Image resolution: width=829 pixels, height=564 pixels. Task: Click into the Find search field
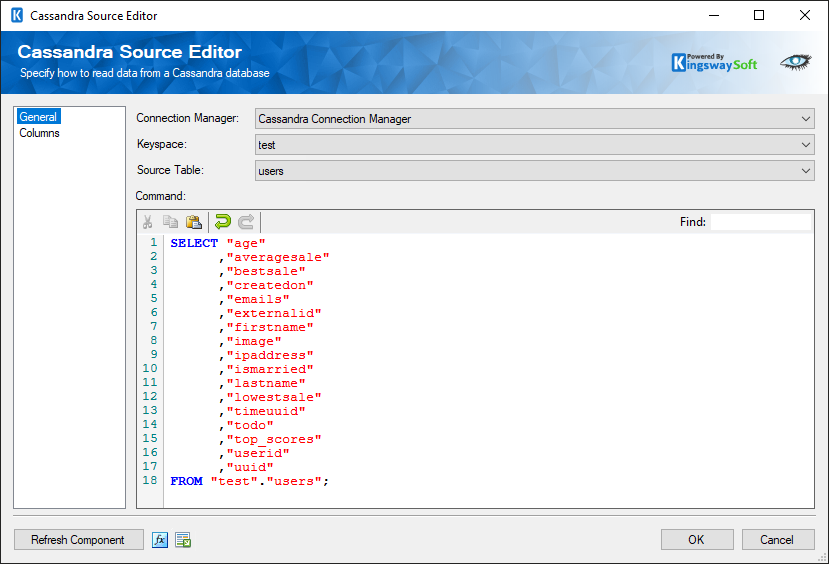(x=761, y=222)
